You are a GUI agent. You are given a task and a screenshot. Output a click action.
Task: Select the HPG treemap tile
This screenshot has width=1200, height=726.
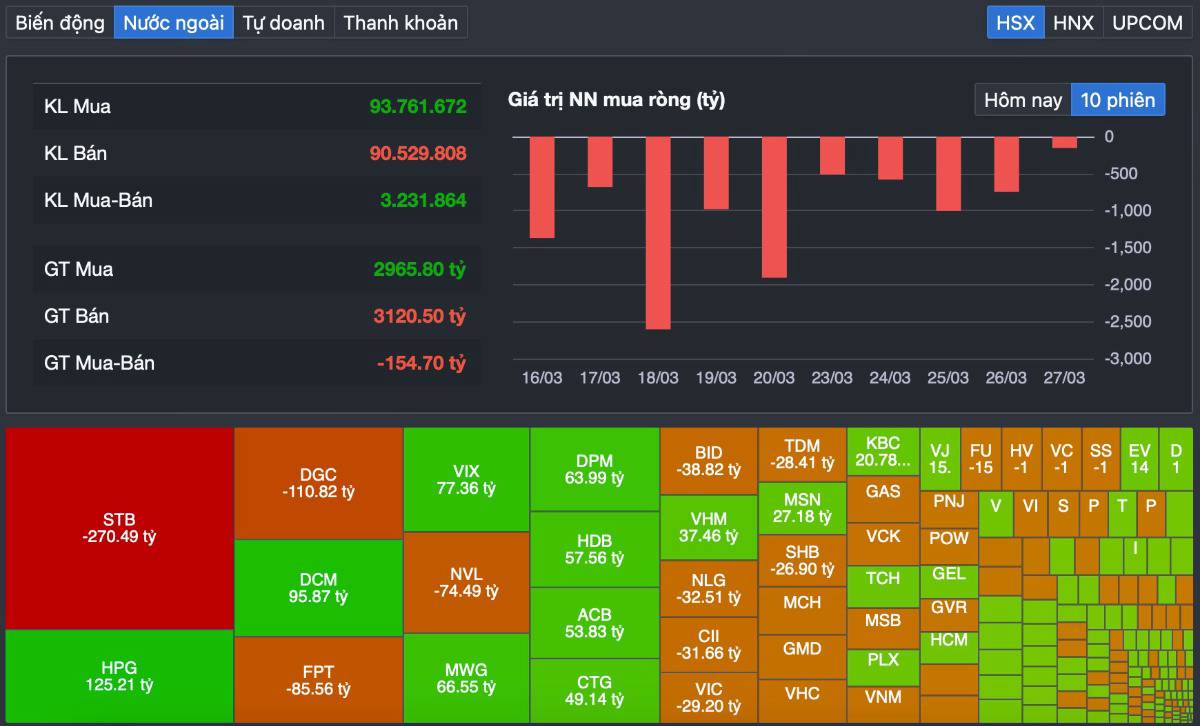coord(119,676)
